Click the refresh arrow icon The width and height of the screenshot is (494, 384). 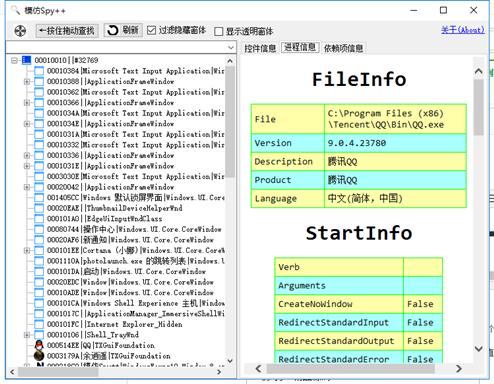[113, 30]
